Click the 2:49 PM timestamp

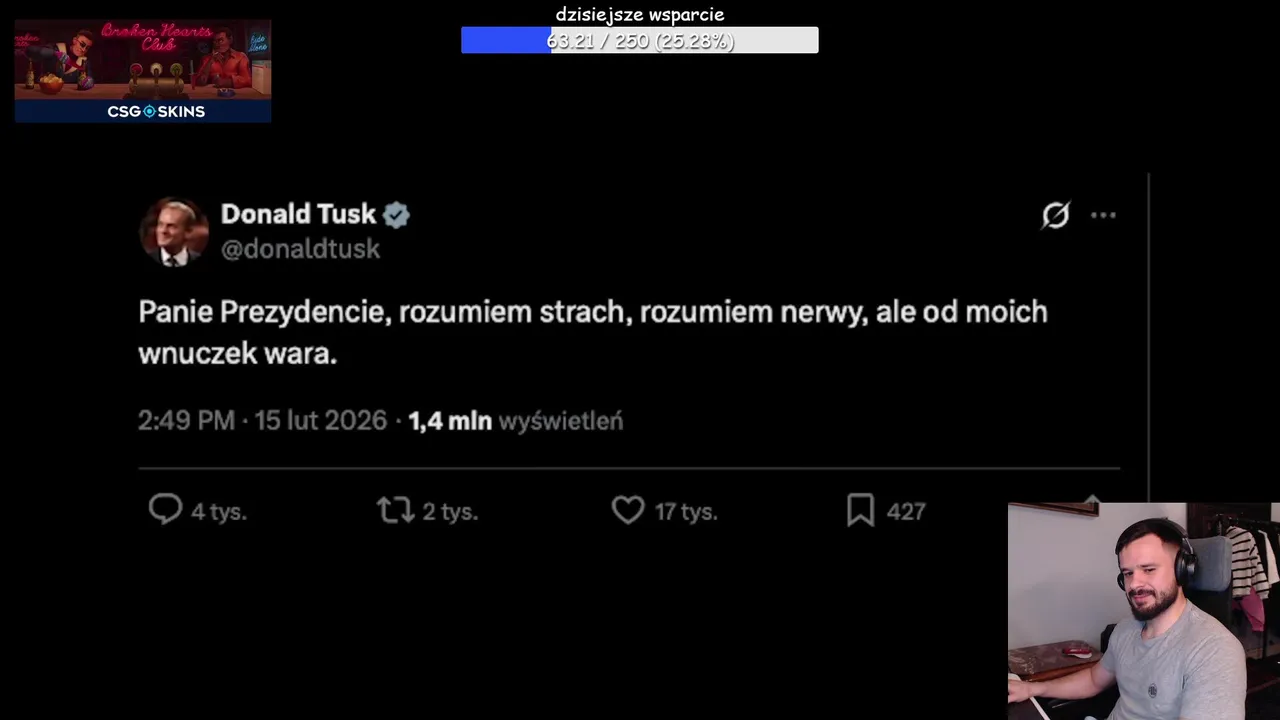186,421
